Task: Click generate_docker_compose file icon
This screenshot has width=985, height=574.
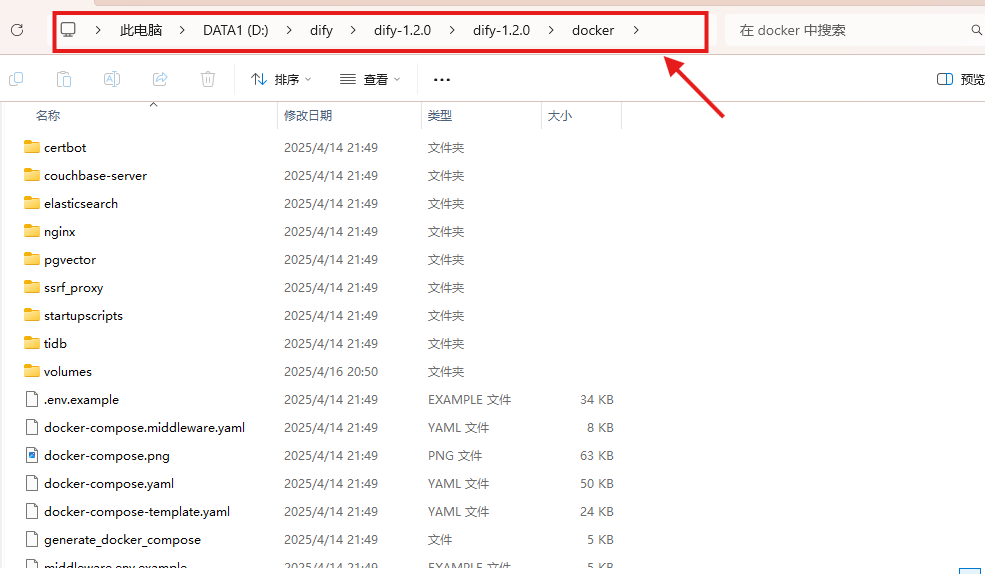Action: click(x=31, y=539)
